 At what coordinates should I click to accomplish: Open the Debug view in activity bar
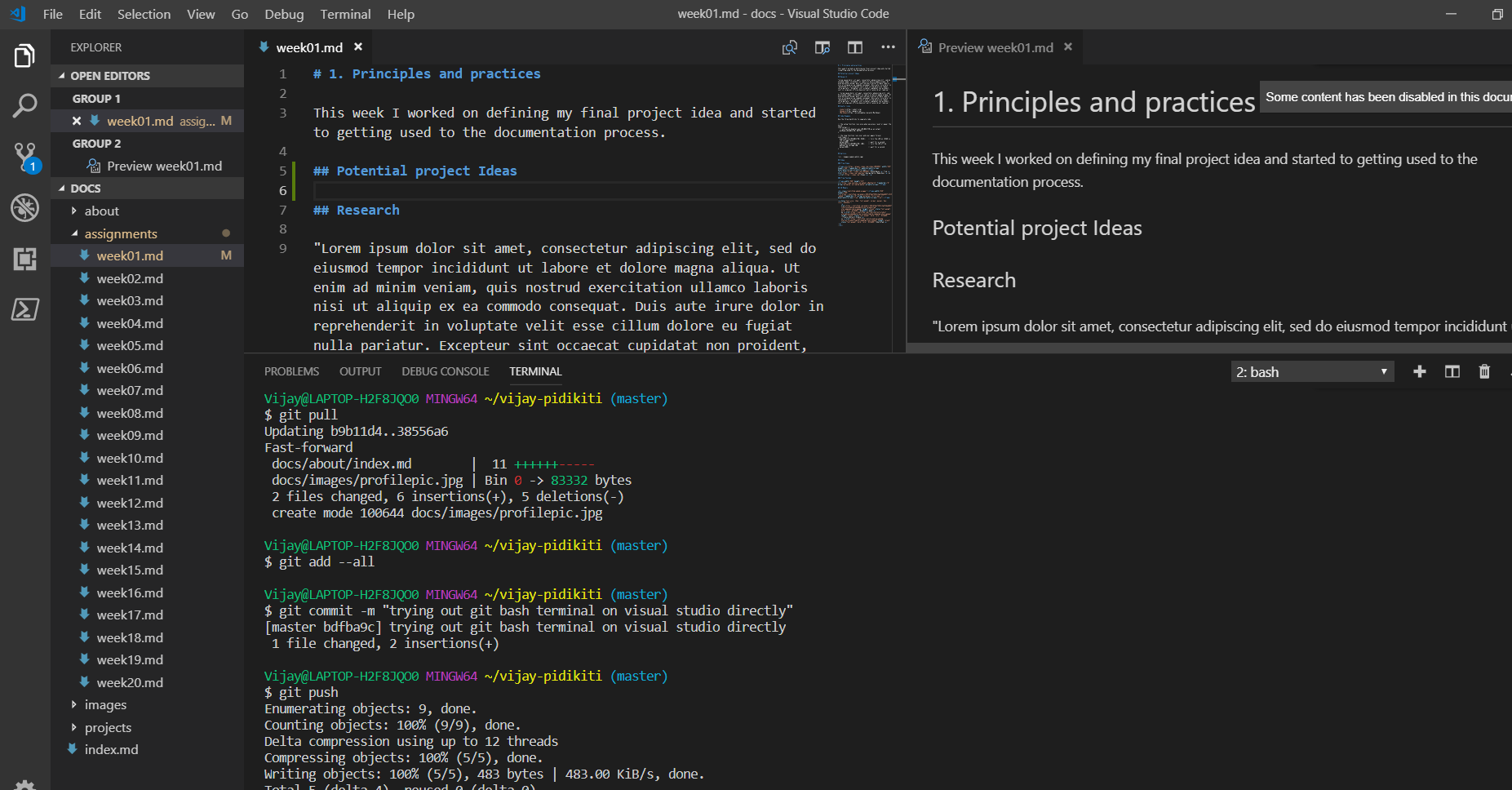coord(24,207)
